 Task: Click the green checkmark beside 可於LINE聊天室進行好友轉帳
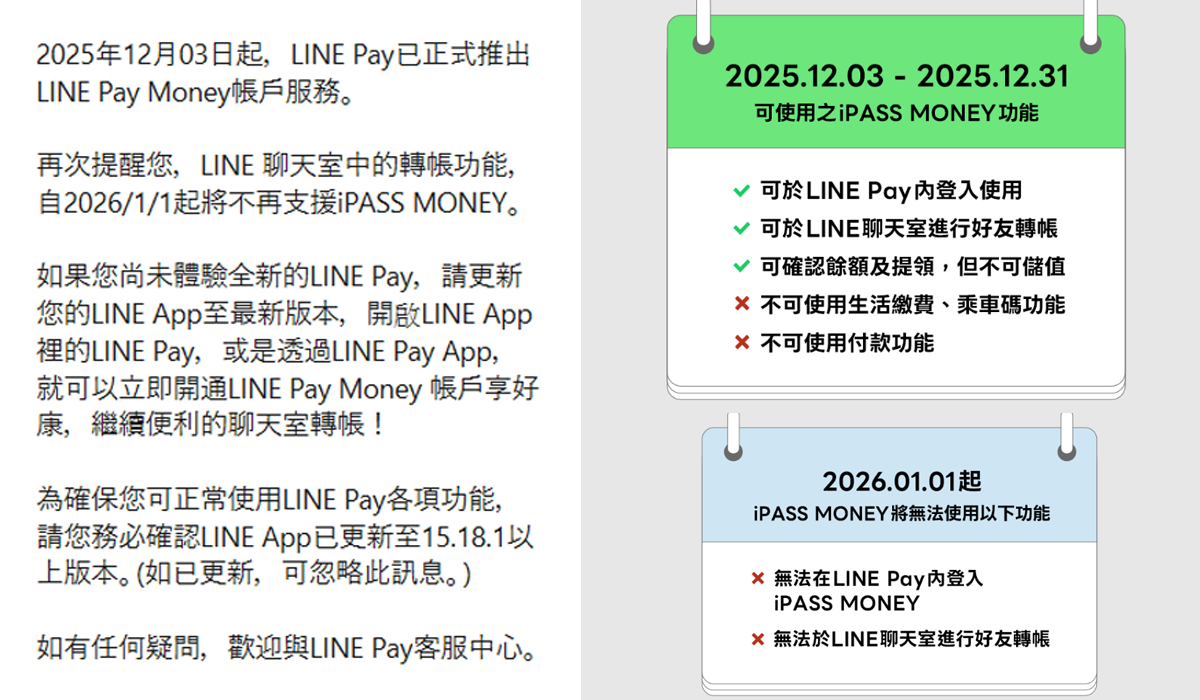[741, 228]
